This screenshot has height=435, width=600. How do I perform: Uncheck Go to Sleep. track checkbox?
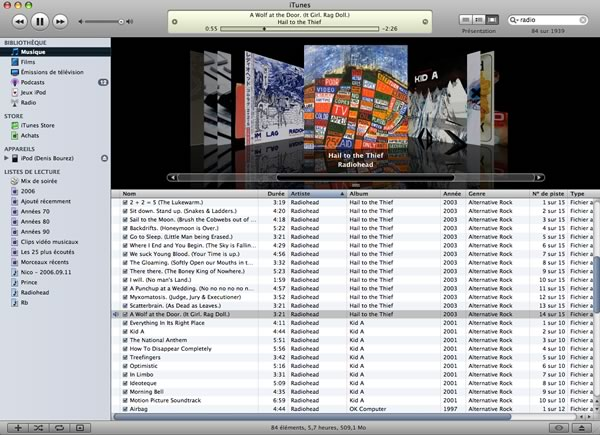tap(125, 237)
